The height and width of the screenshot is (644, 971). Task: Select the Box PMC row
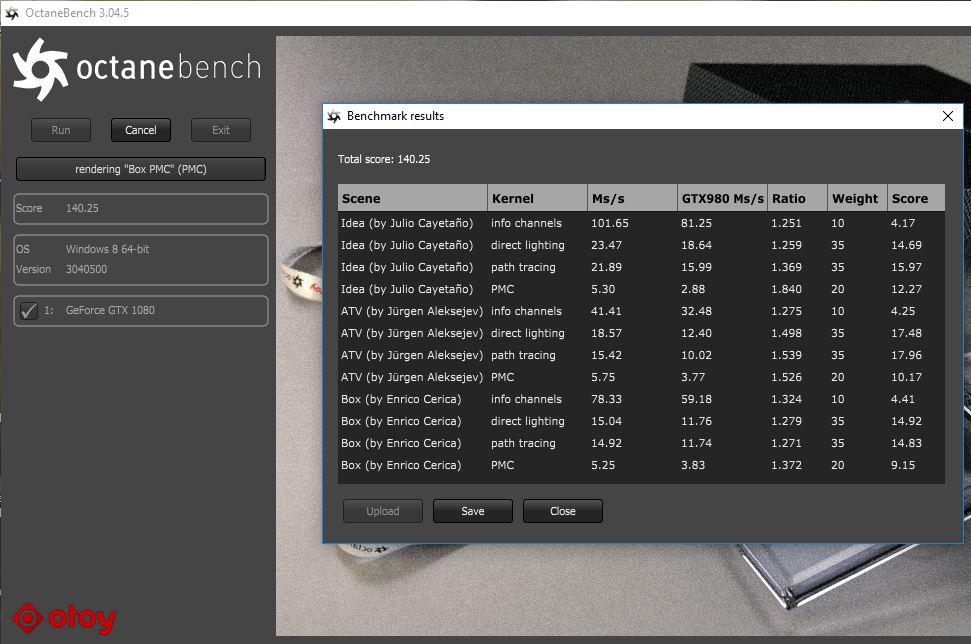point(642,465)
